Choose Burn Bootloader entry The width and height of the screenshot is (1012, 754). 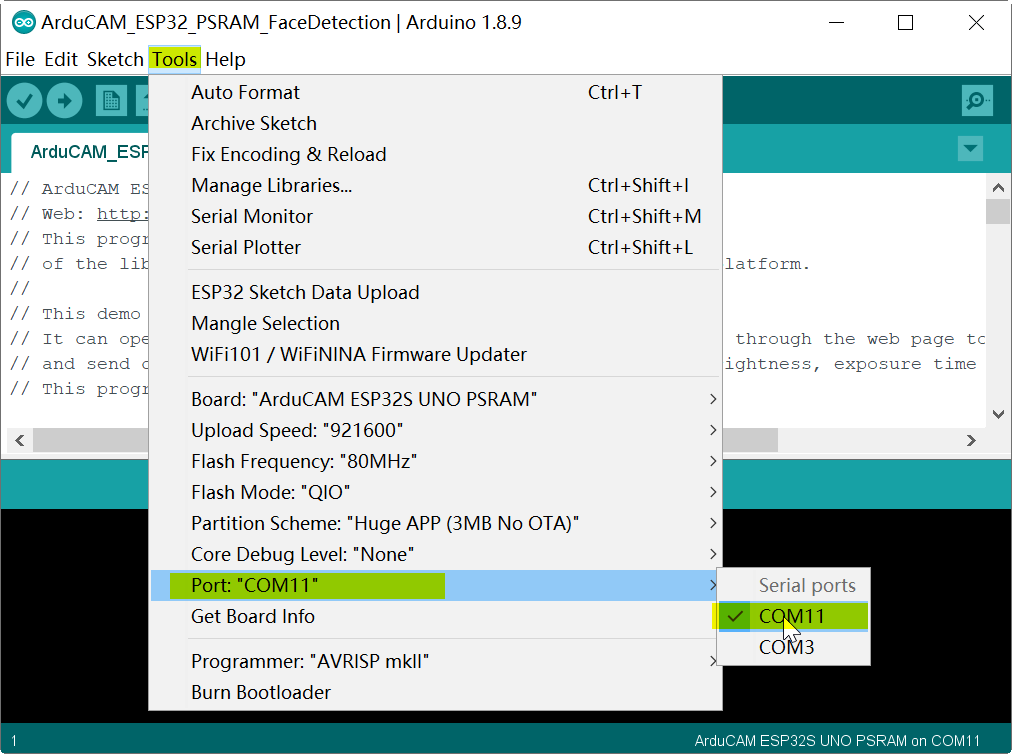point(436,693)
